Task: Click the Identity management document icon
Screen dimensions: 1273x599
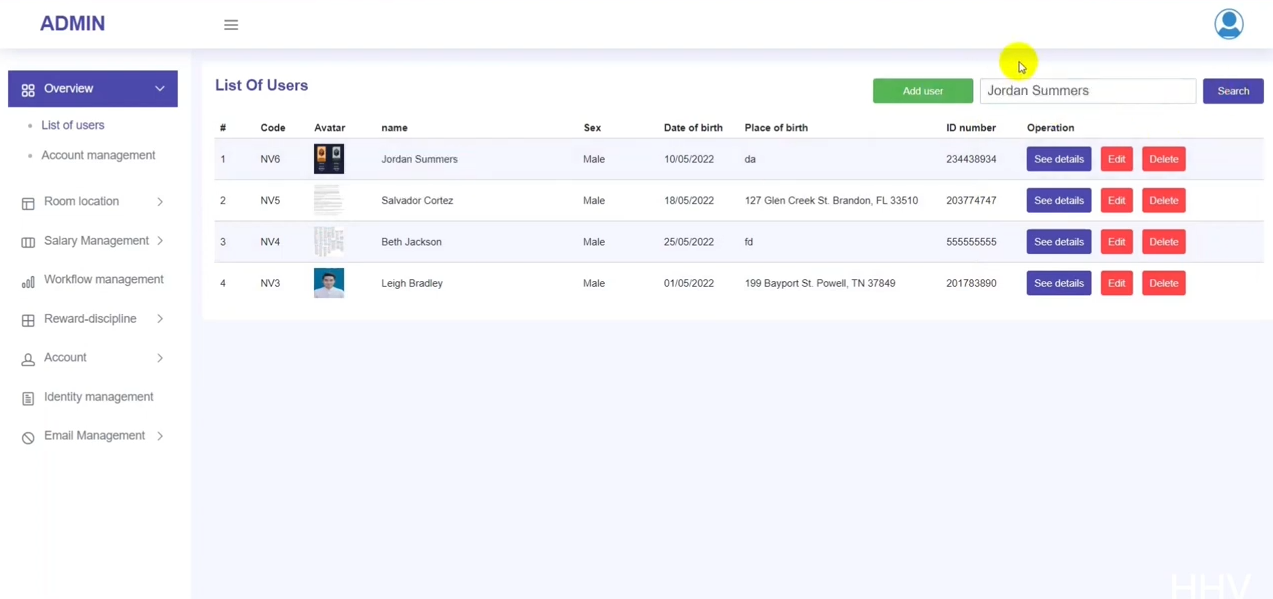Action: click(28, 398)
